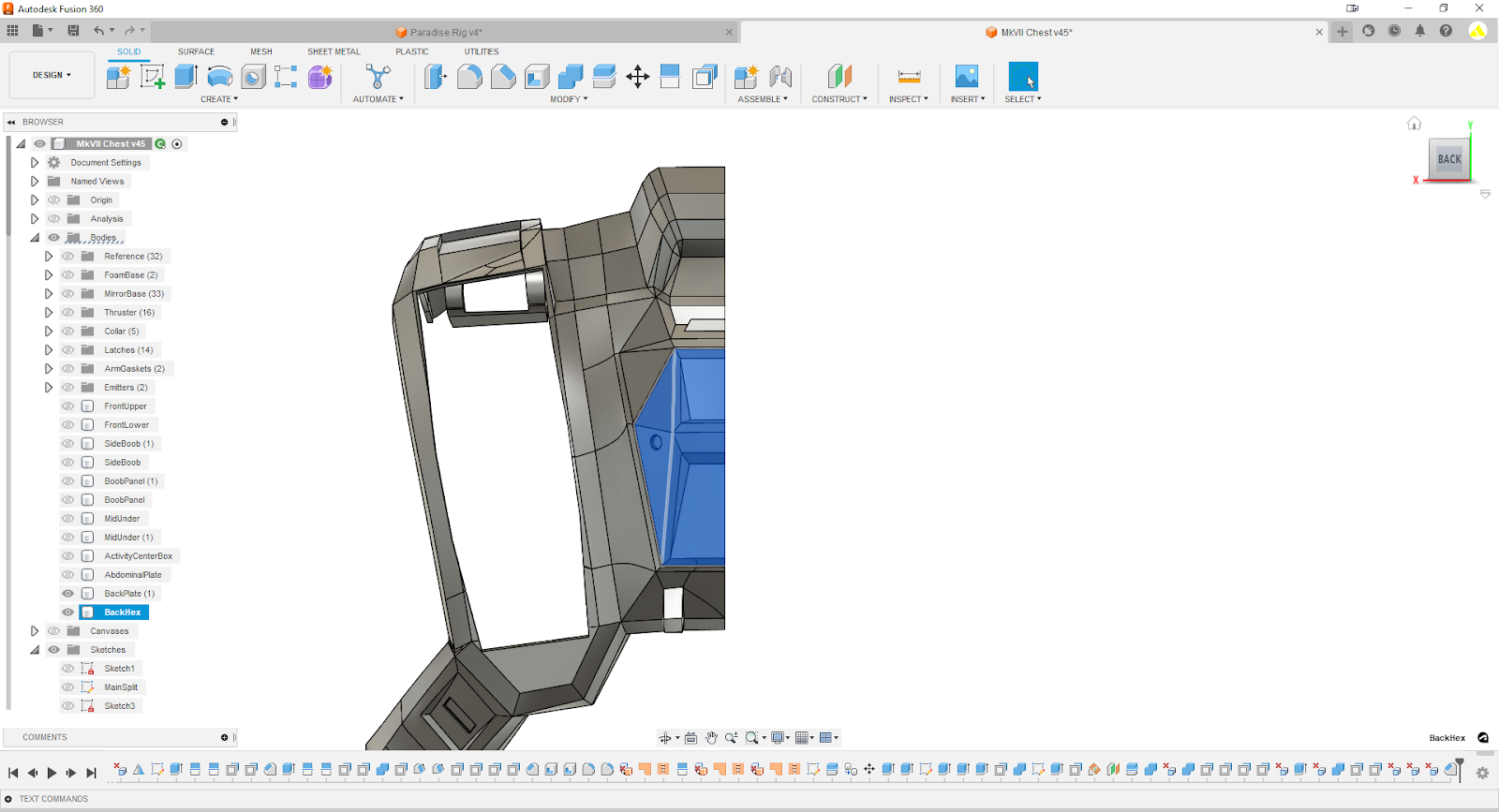Expand the Latches (14) folder
Screen dimensions: 1499x812
[49, 350]
